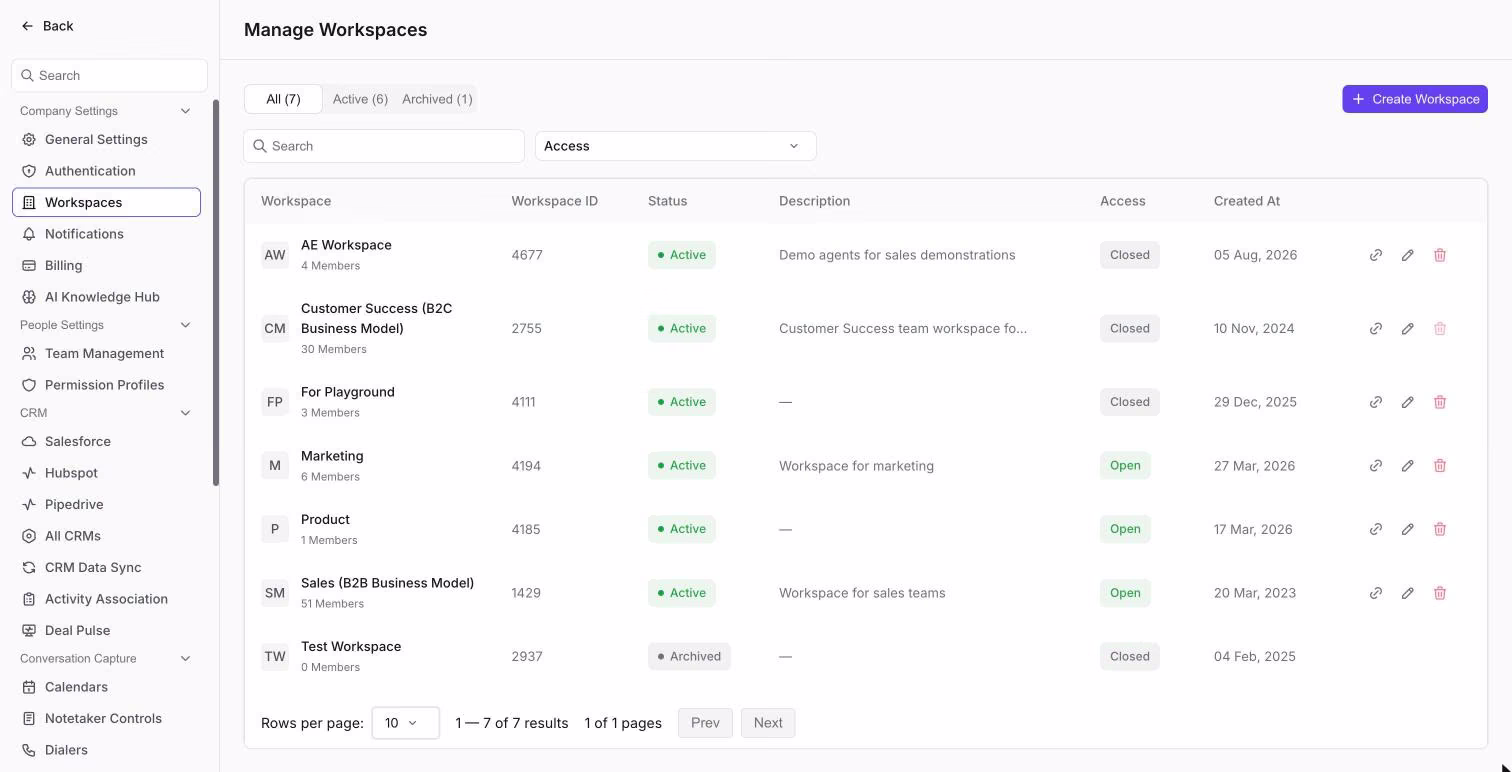This screenshot has width=1512, height=772.
Task: Edit pencil icon for For Playground row
Action: (1408, 402)
